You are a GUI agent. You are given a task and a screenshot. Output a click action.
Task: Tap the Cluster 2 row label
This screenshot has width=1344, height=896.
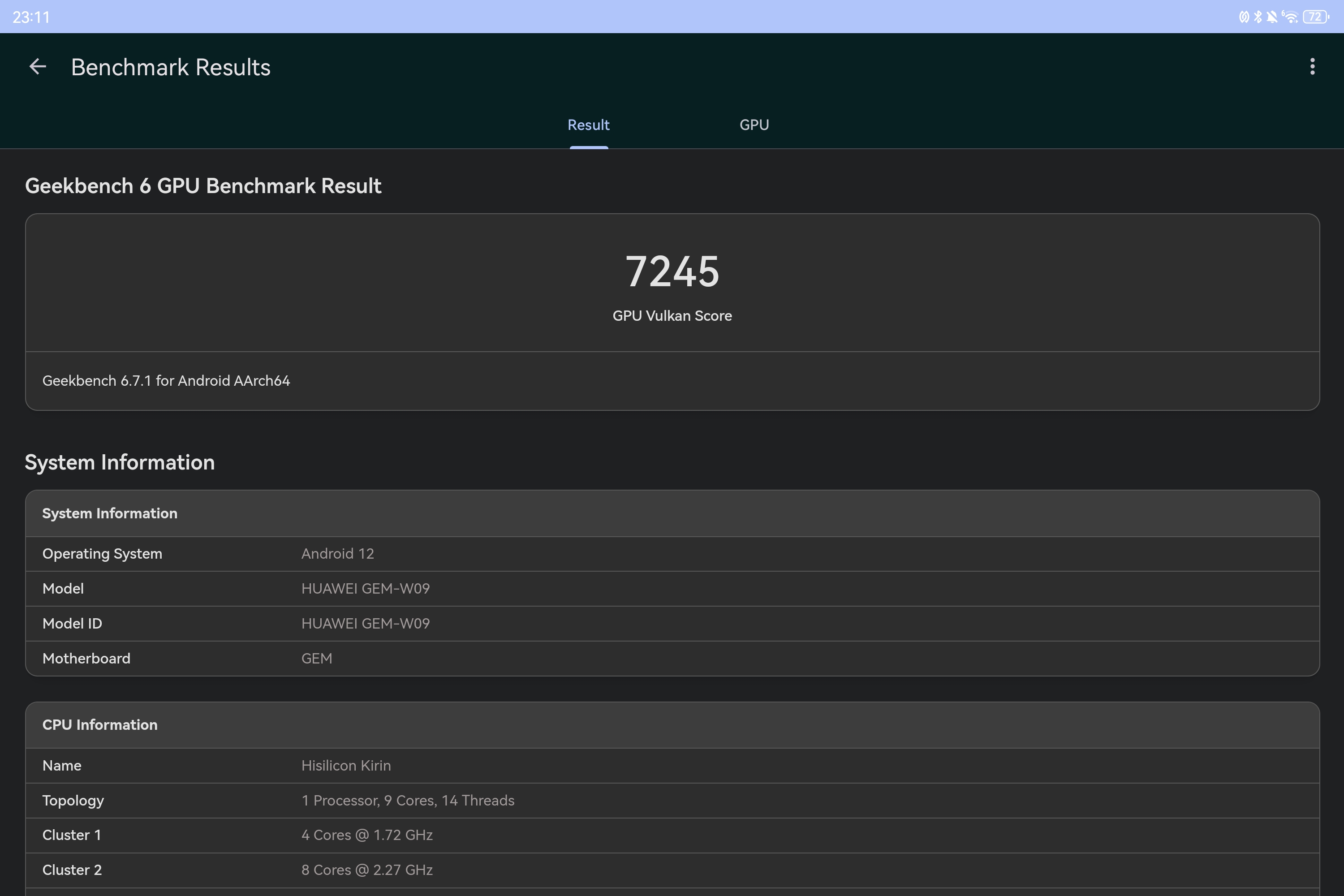click(x=72, y=870)
